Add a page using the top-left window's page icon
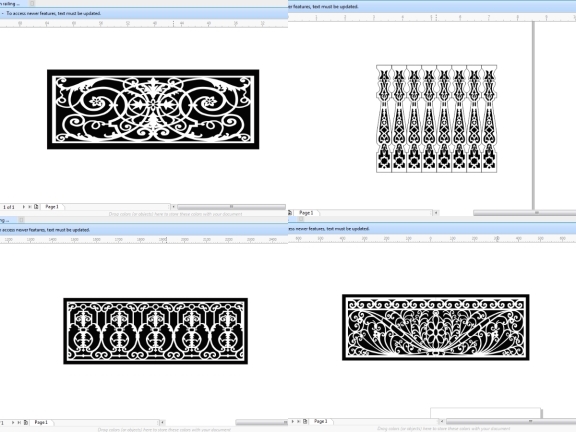 (x=36, y=207)
